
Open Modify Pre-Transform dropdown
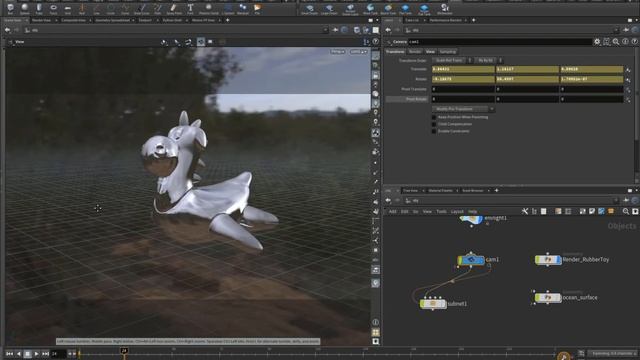coord(463,109)
